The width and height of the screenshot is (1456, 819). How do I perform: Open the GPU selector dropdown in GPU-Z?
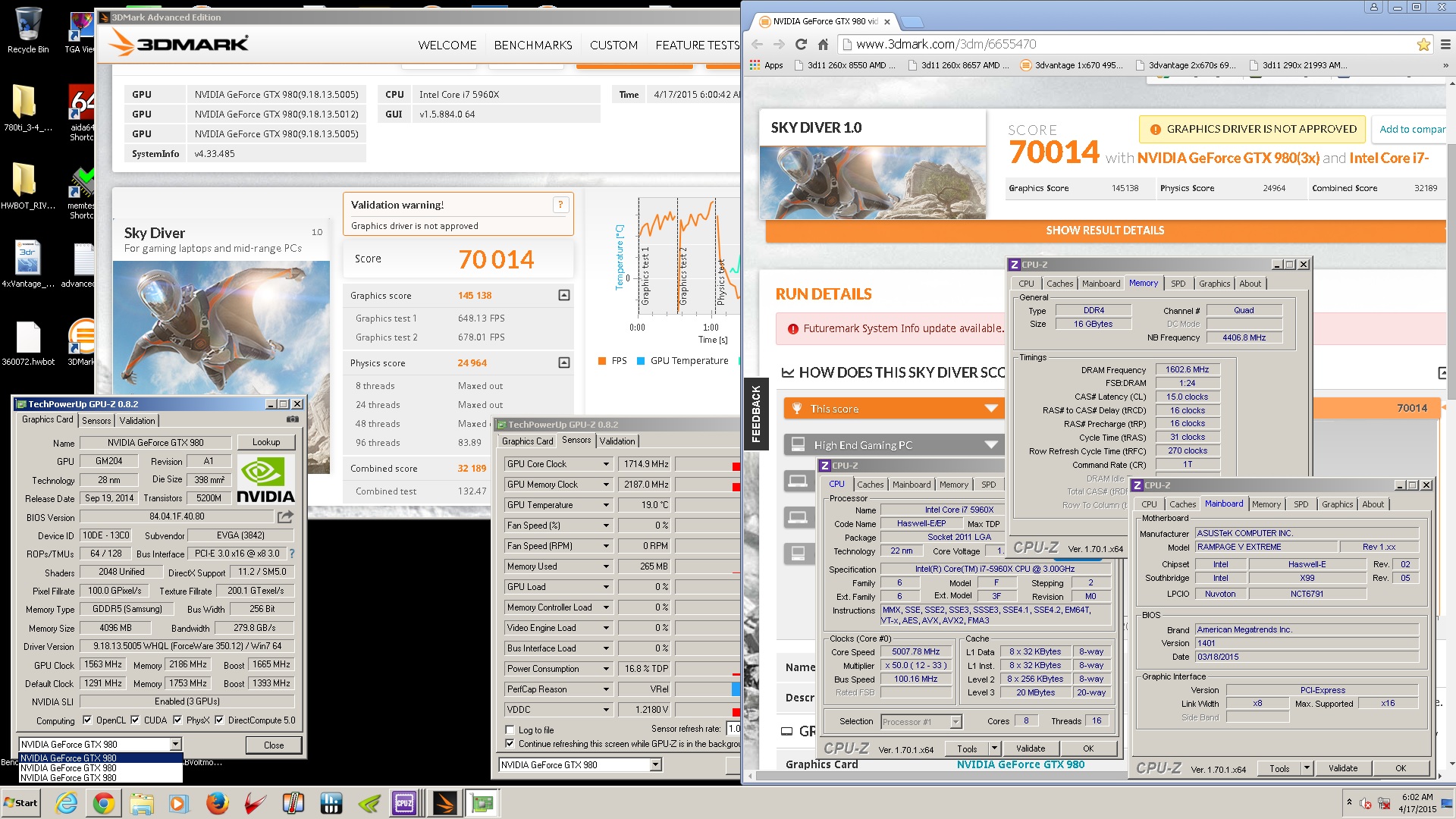pos(175,745)
